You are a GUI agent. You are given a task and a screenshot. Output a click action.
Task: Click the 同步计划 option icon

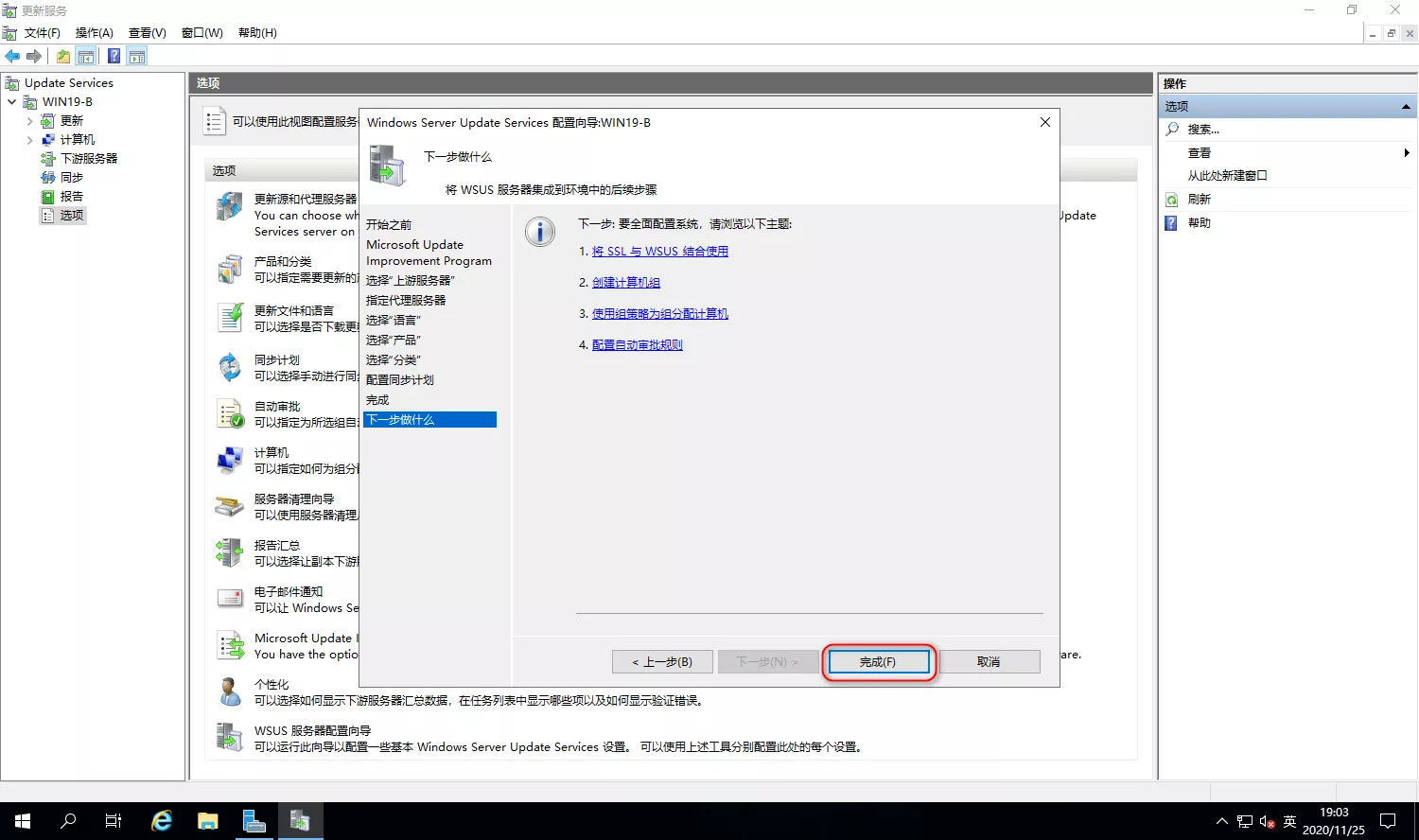[x=230, y=367]
